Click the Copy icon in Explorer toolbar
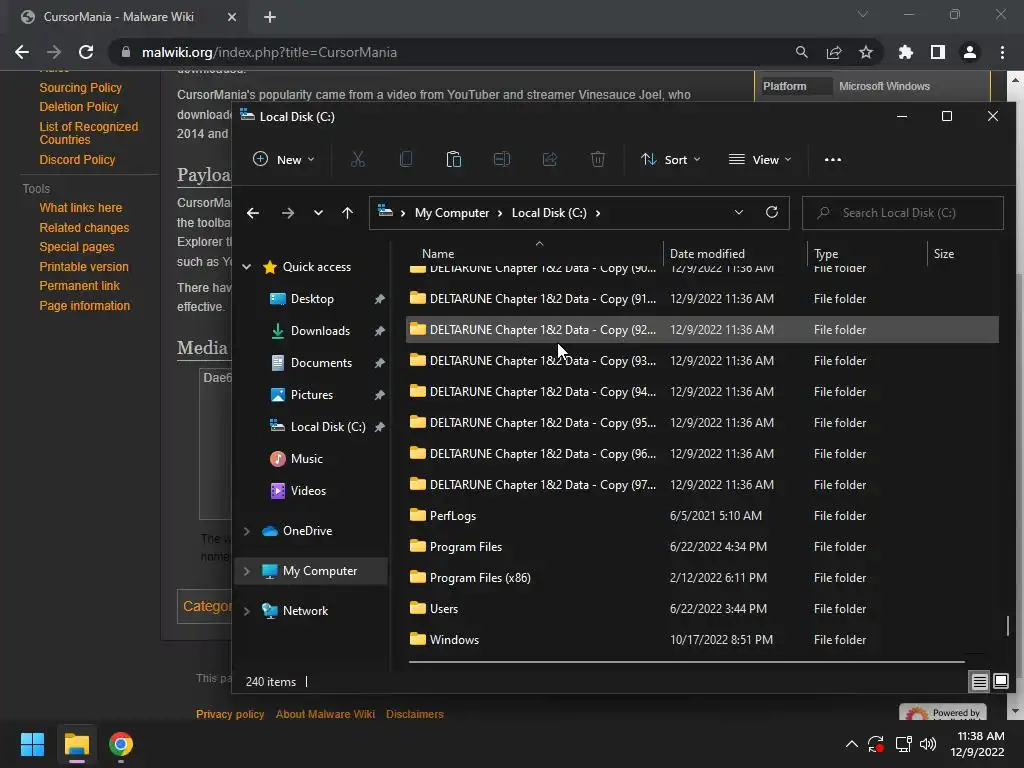 click(x=406, y=159)
